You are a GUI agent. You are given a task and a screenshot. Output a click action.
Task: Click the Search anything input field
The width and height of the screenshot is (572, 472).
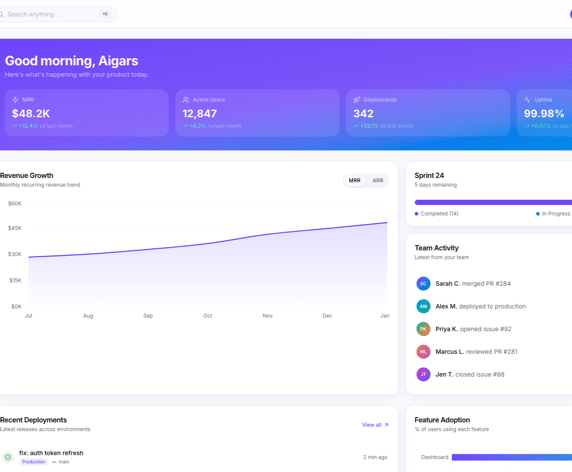tap(57, 14)
